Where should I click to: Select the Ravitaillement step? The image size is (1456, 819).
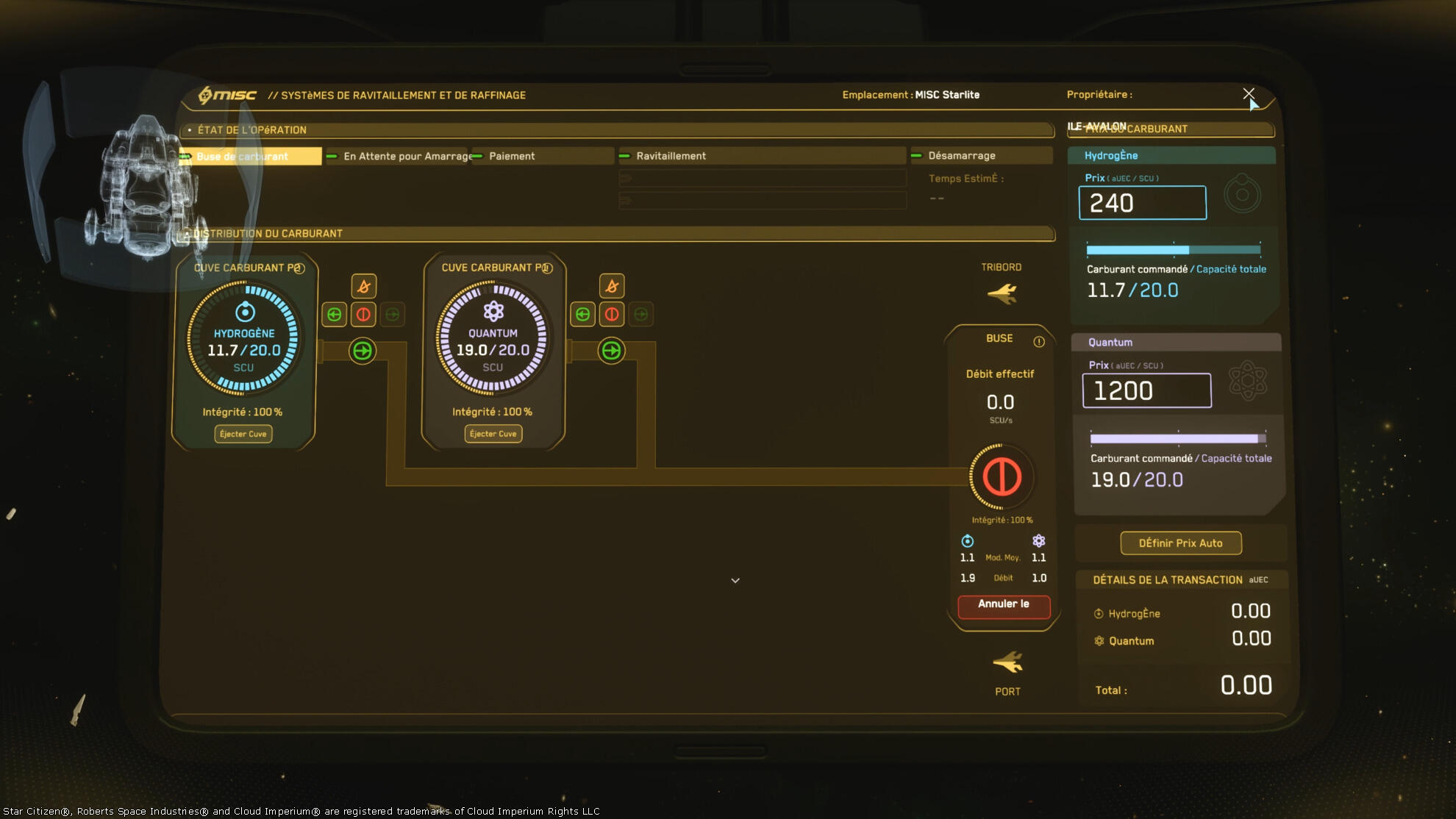pyautogui.click(x=763, y=156)
